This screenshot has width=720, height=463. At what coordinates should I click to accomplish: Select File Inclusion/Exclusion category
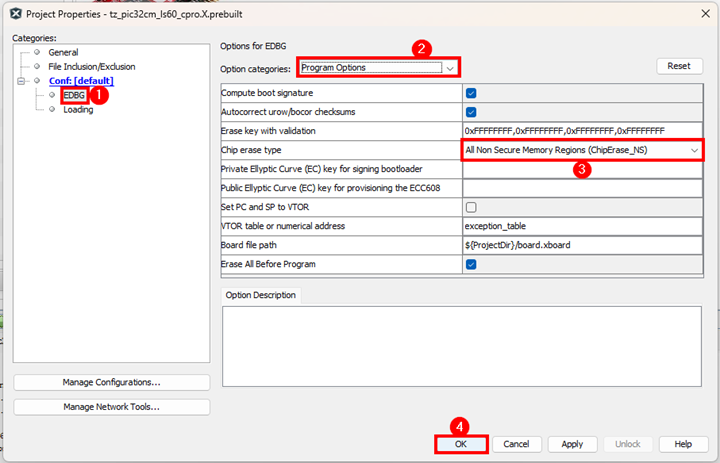(x=90, y=66)
